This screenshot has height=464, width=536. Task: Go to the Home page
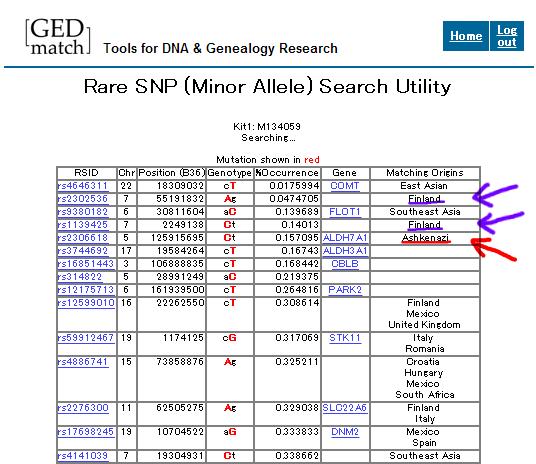point(466,36)
